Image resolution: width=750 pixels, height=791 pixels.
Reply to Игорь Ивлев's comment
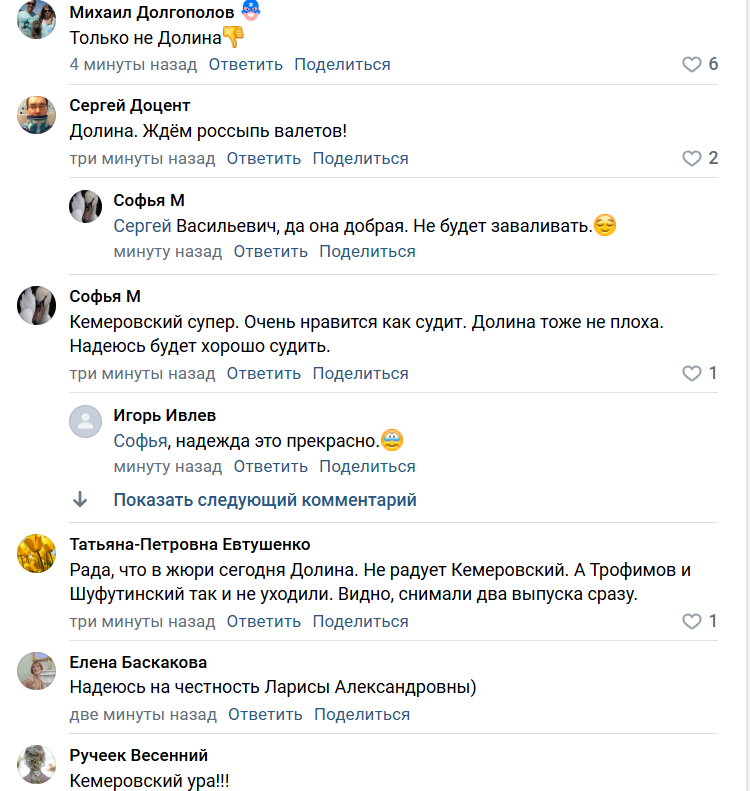[270, 466]
